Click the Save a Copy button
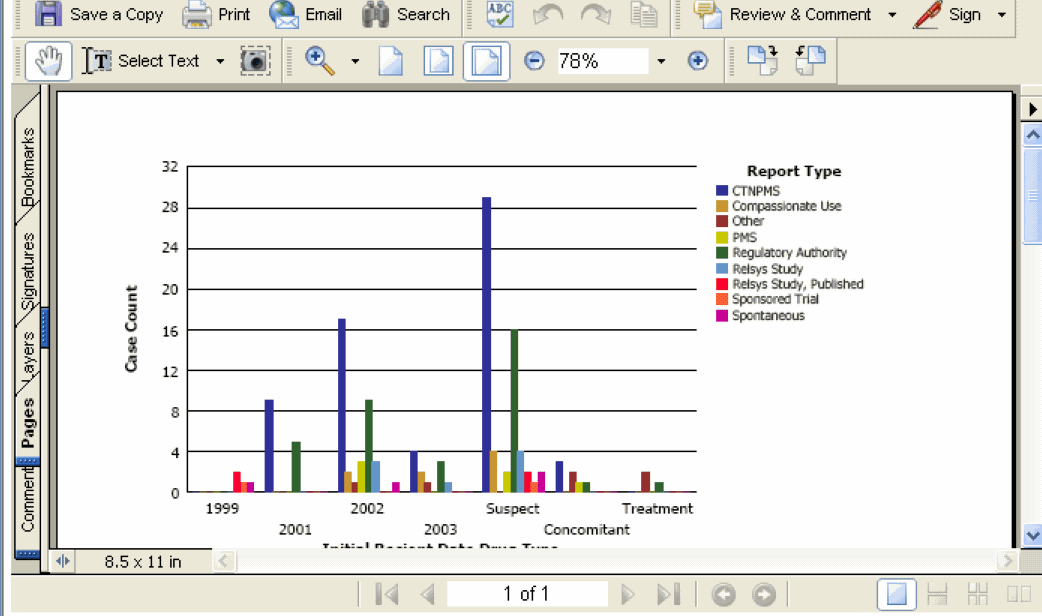The width and height of the screenshot is (1042, 616). pyautogui.click(x=98, y=14)
